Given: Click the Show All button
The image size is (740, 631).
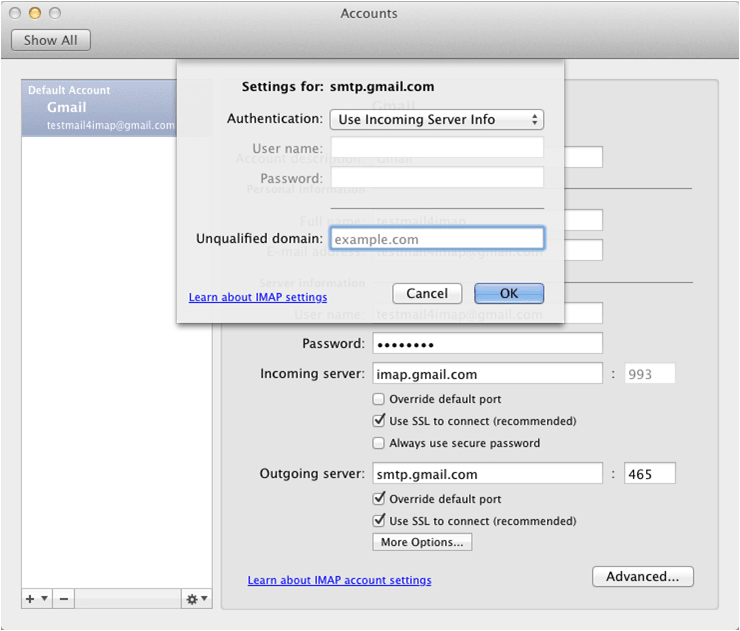Looking at the screenshot, I should click(x=51, y=40).
